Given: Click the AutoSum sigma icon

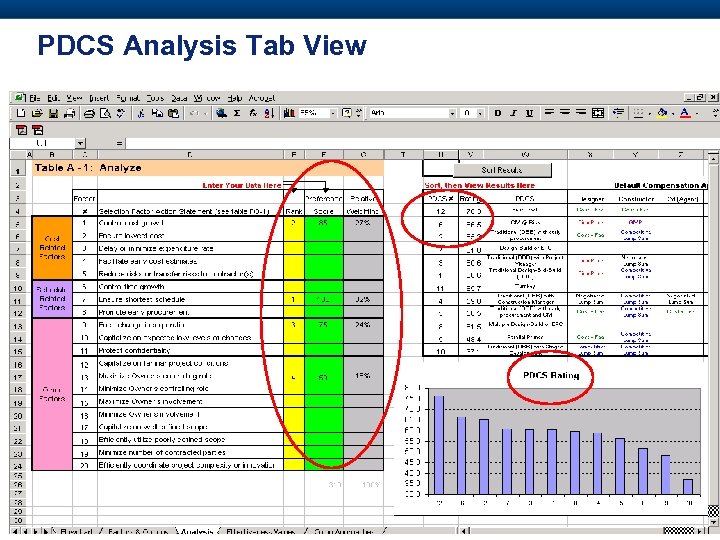Looking at the screenshot, I should click(x=237, y=113).
